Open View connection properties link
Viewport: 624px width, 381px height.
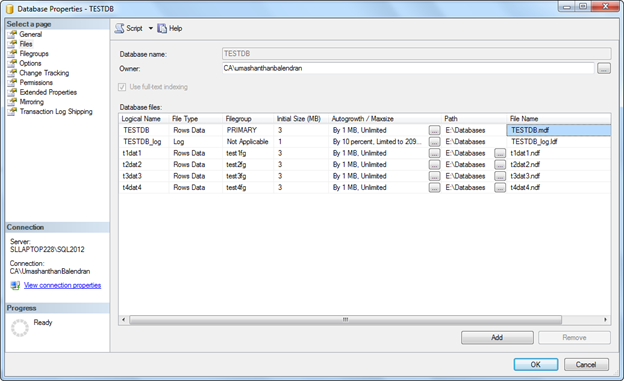(x=62, y=285)
